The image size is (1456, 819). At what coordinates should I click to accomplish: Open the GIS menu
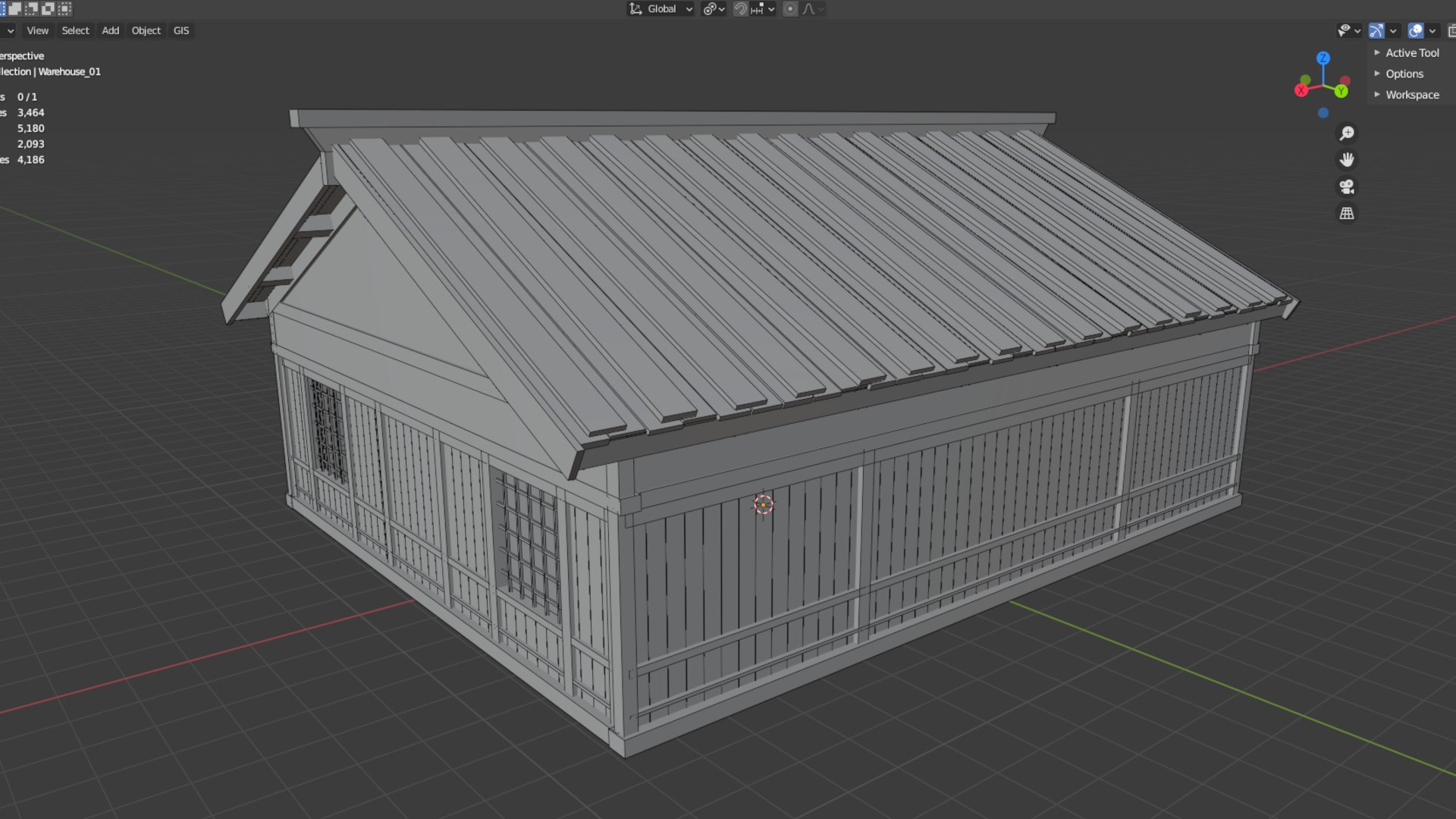click(x=181, y=30)
